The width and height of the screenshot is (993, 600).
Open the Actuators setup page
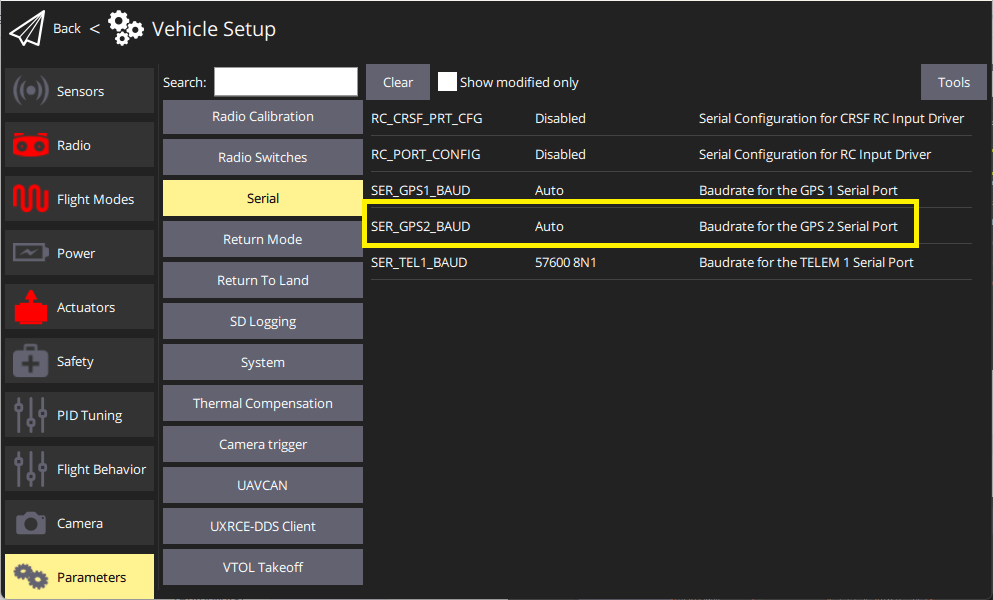tap(79, 307)
